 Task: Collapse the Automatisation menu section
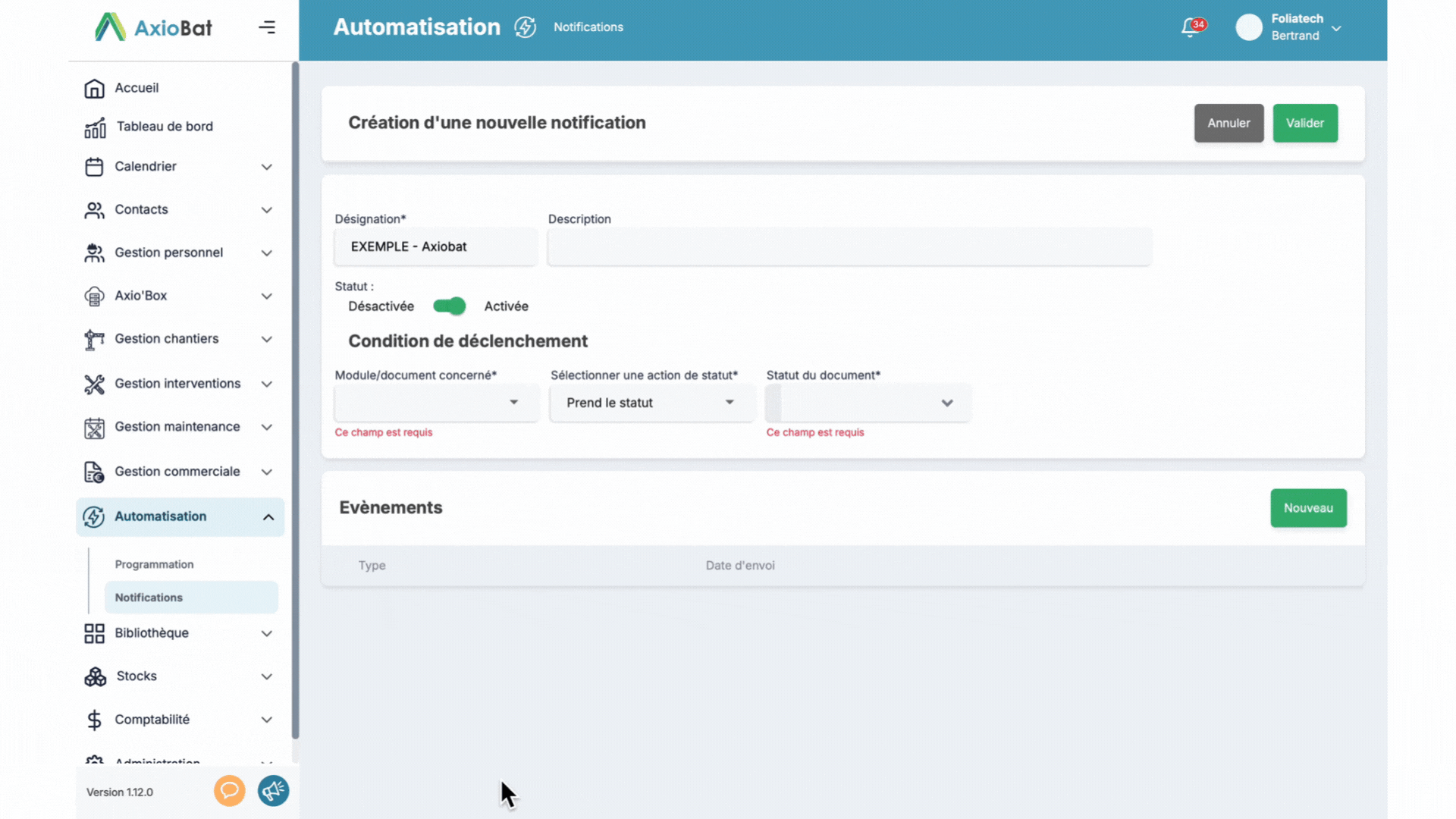[x=268, y=517]
